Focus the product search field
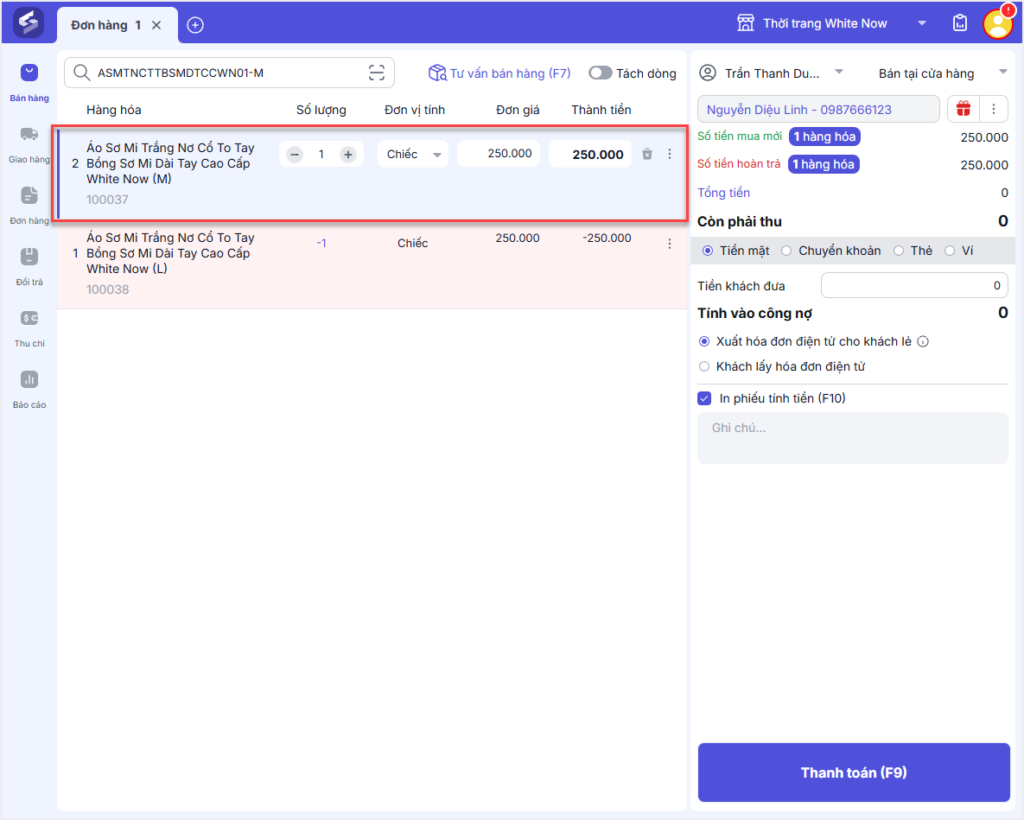The height and width of the screenshot is (820, 1024). (229, 72)
